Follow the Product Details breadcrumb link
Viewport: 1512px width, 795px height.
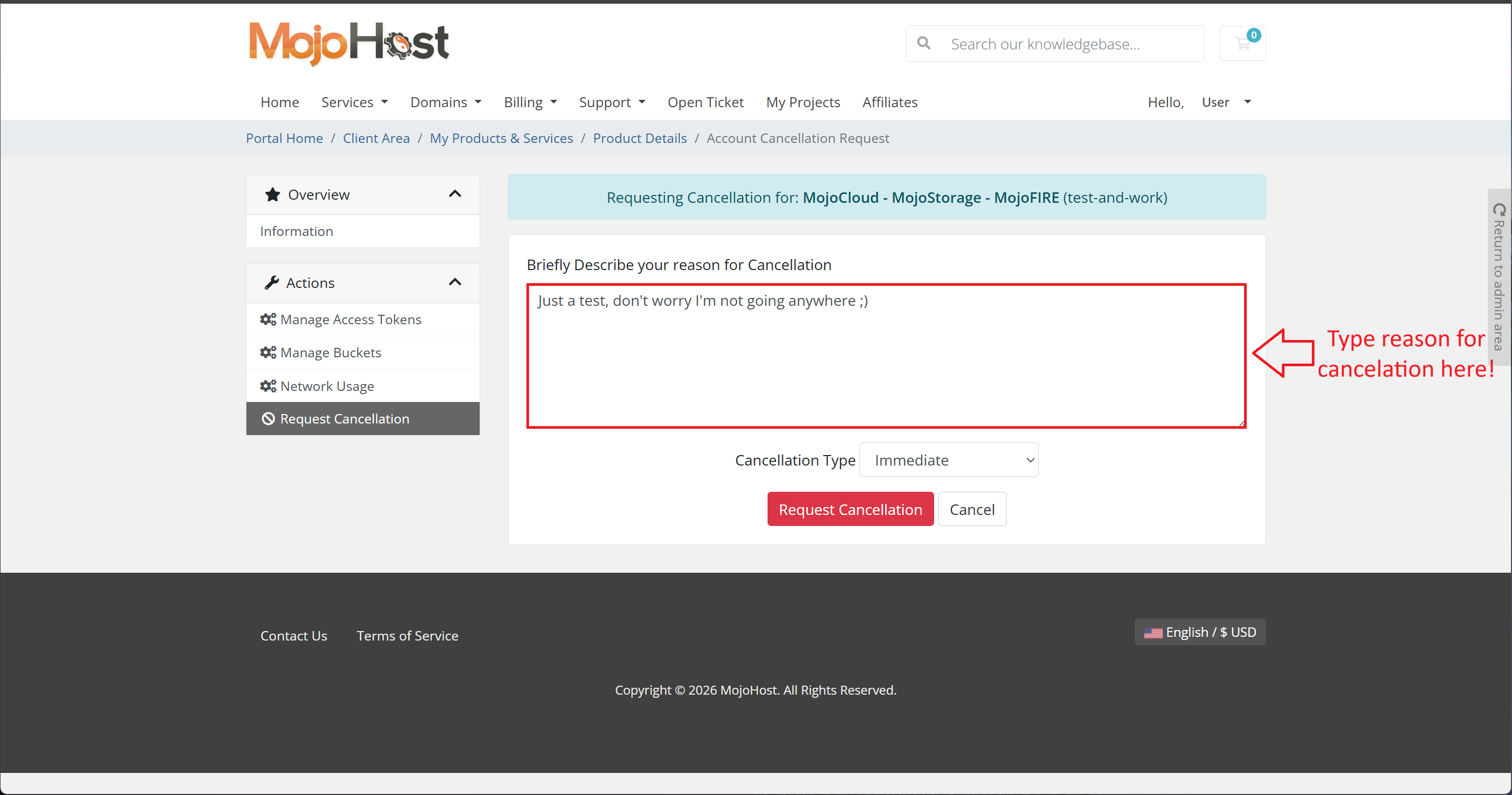(x=639, y=138)
